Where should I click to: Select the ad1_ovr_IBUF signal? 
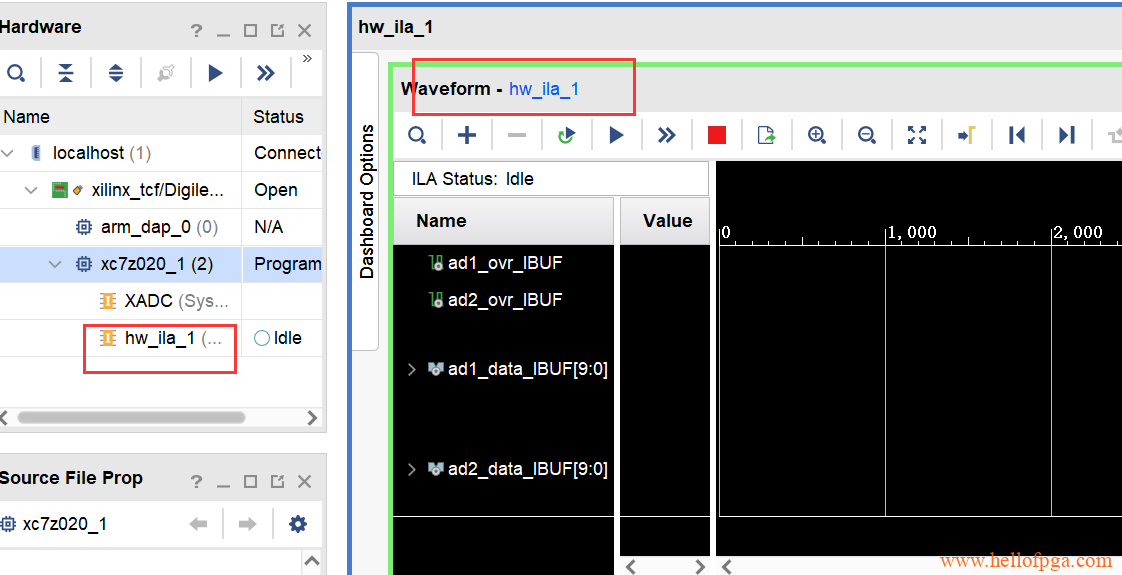tap(504, 263)
